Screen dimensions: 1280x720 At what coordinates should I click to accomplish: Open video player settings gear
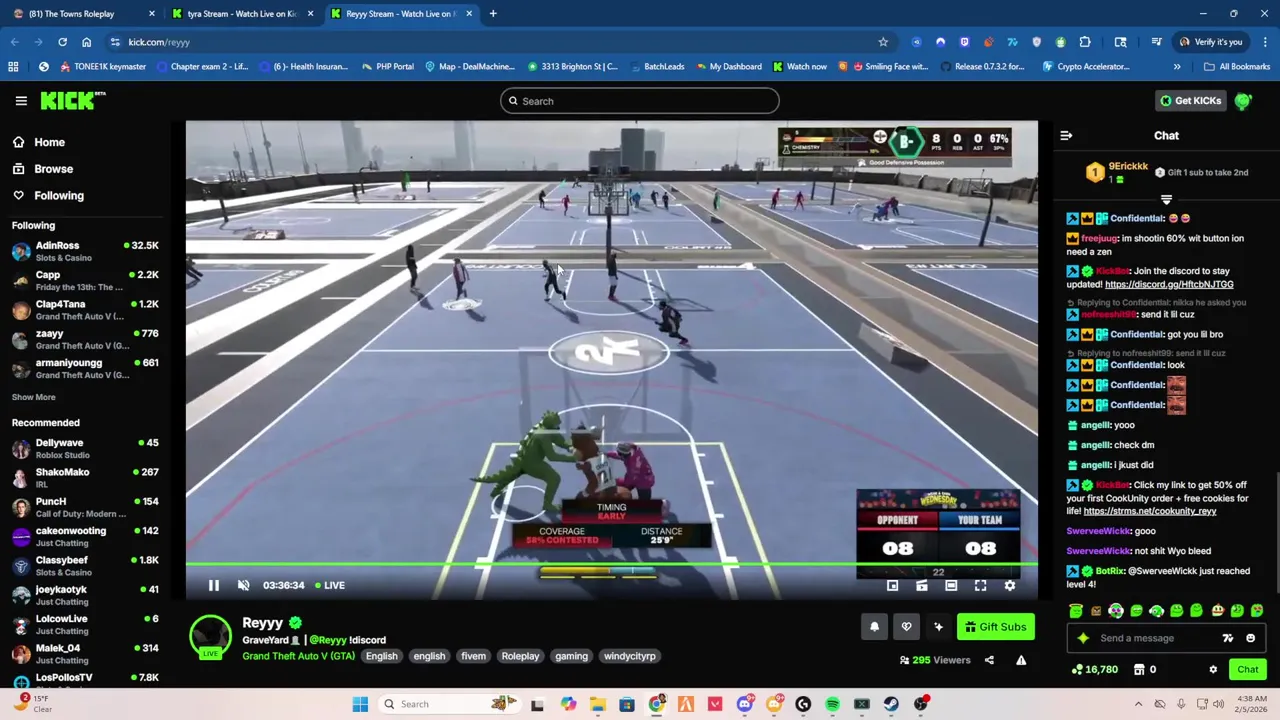tap(1010, 586)
